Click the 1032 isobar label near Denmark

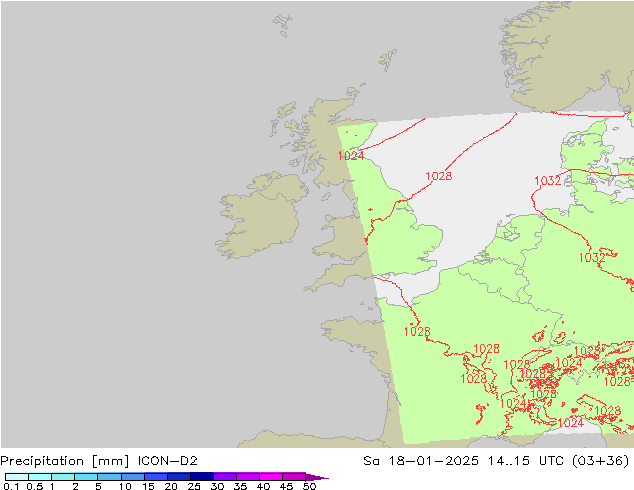tap(547, 181)
